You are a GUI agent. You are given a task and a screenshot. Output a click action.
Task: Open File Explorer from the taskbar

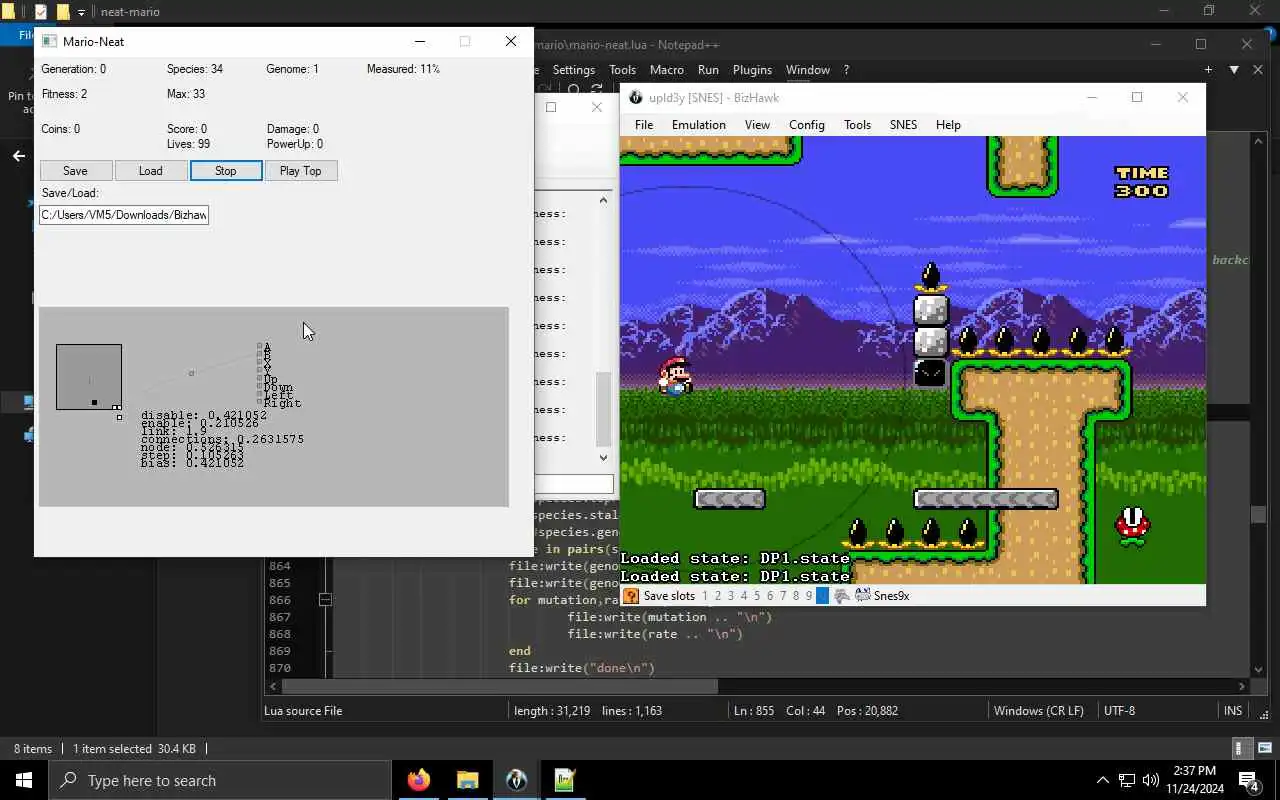467,780
